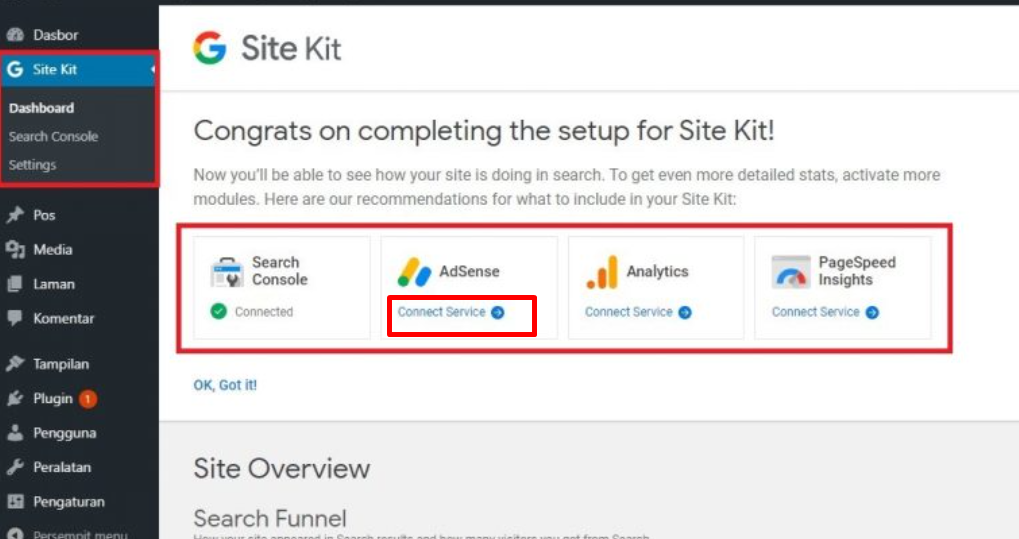
Task: Open the Site Kit sidebar menu
Action: (x=55, y=70)
